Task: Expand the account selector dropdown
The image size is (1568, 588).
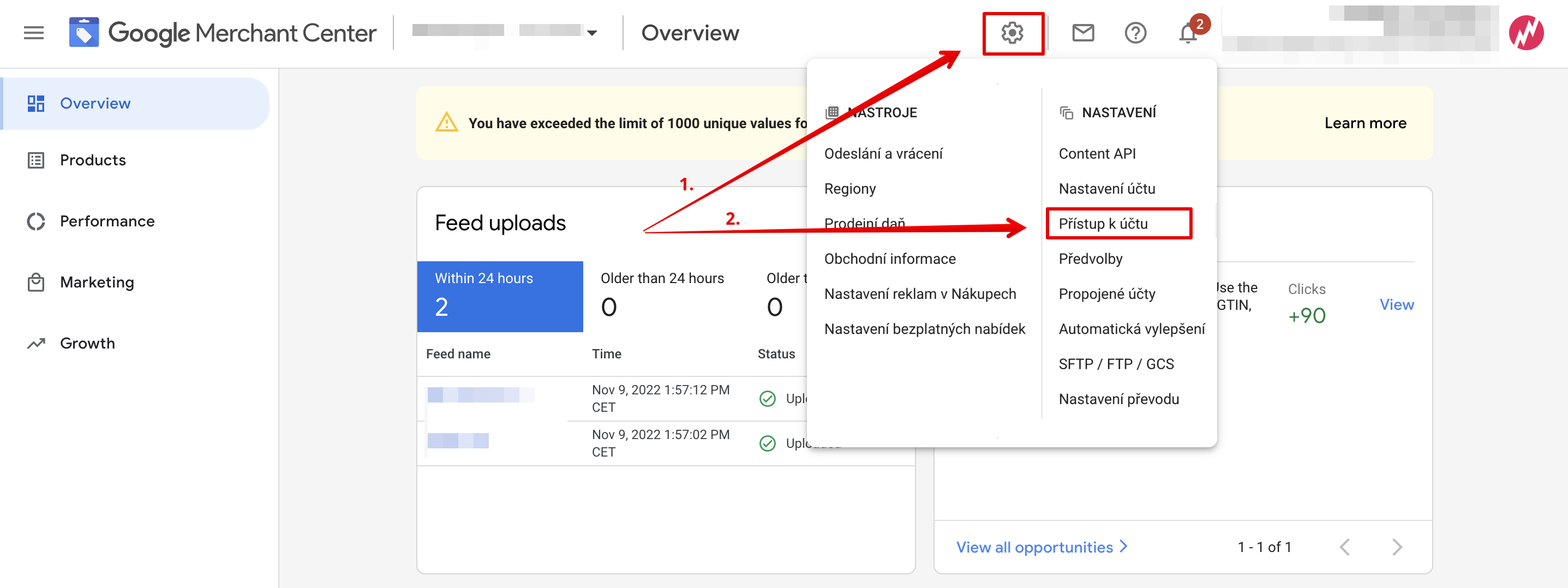Action: coord(591,33)
